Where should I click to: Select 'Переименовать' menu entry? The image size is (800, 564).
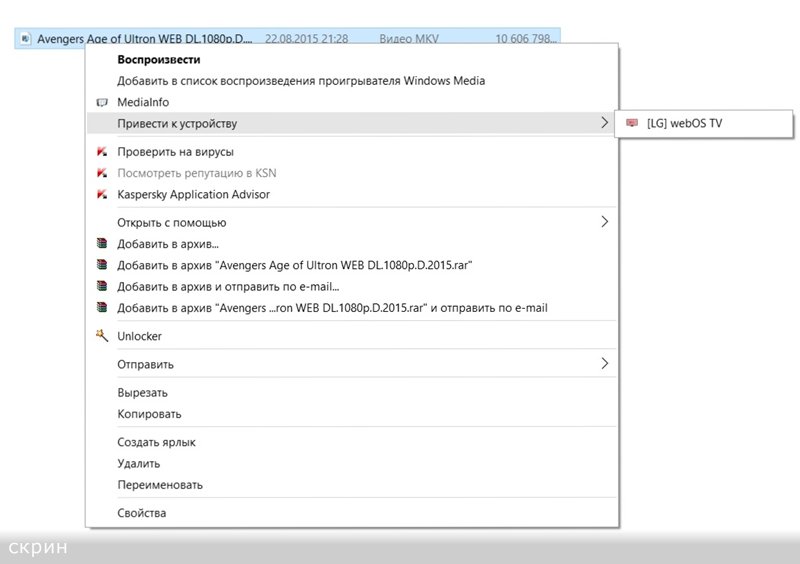[160, 485]
